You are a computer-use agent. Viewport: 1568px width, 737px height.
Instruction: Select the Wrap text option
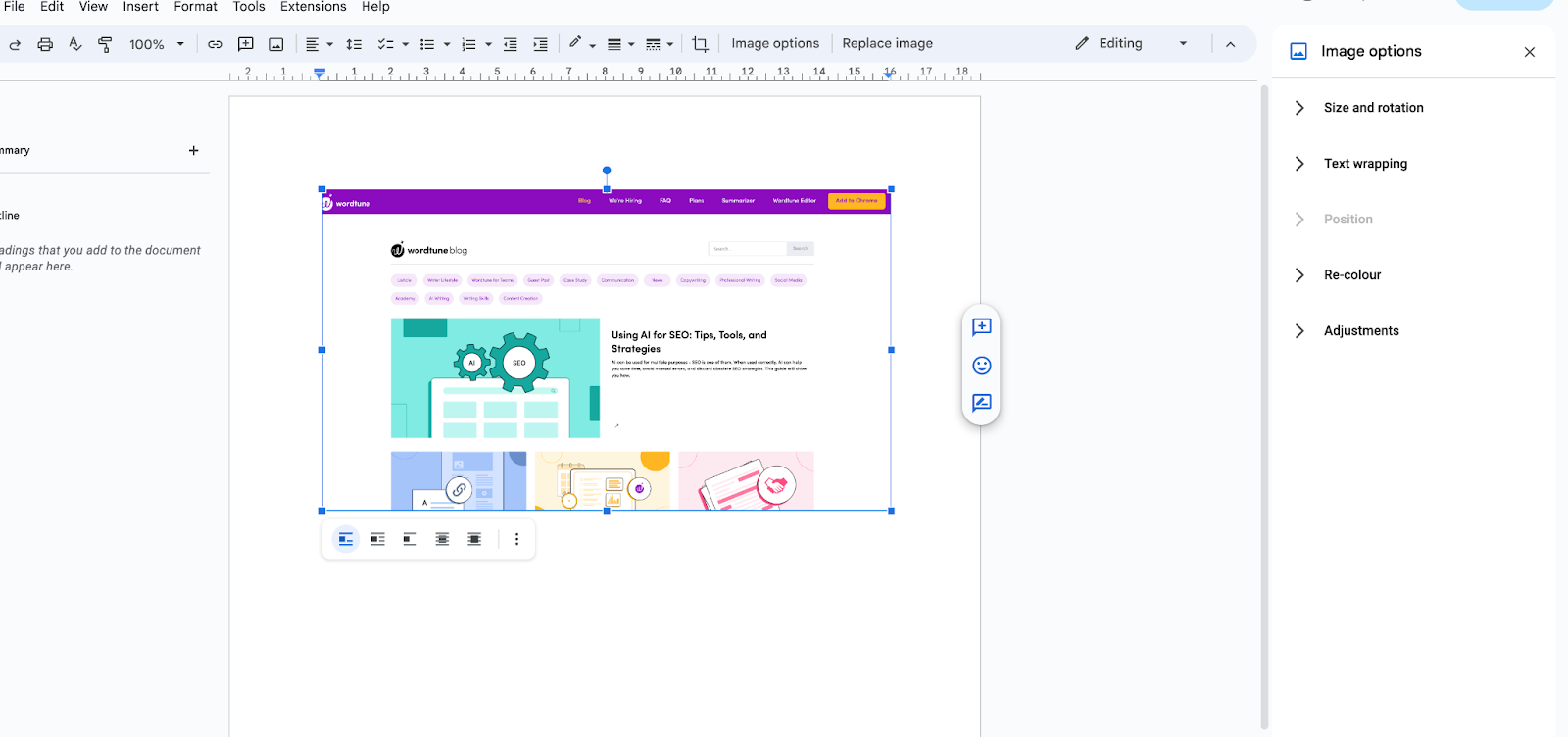pyautogui.click(x=377, y=539)
